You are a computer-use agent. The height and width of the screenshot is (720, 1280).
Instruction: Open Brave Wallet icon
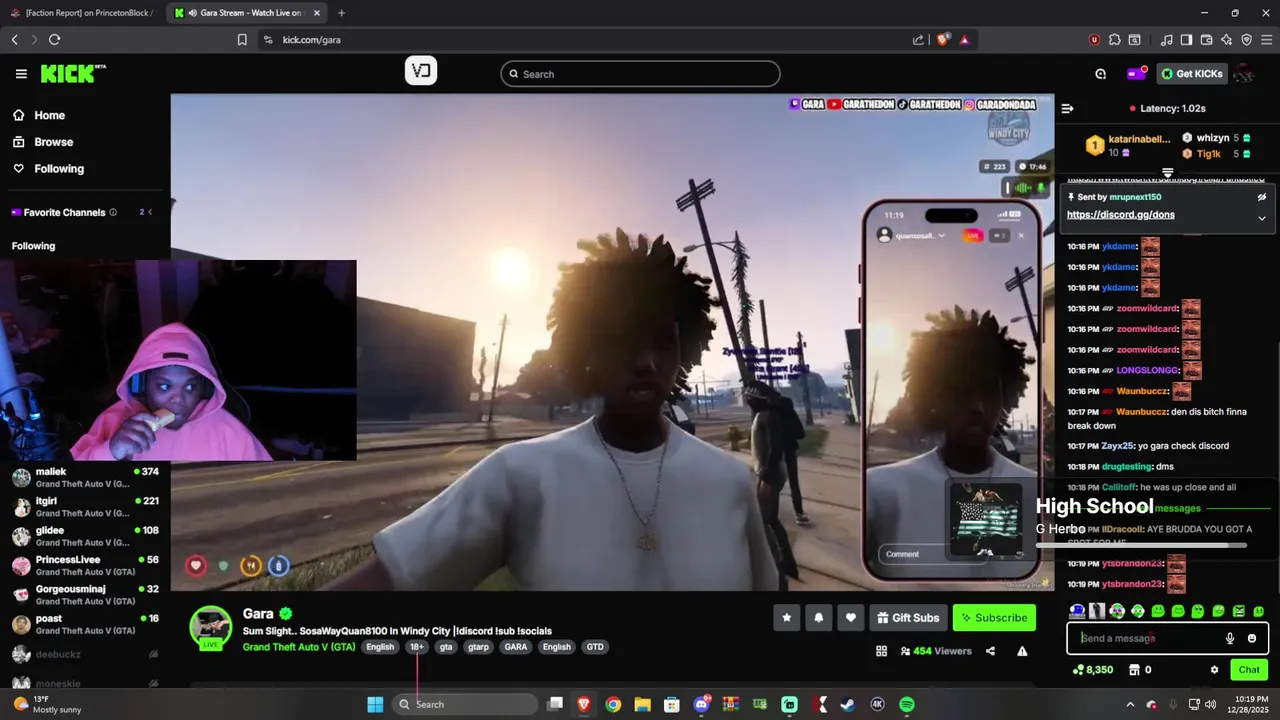pos(1206,40)
